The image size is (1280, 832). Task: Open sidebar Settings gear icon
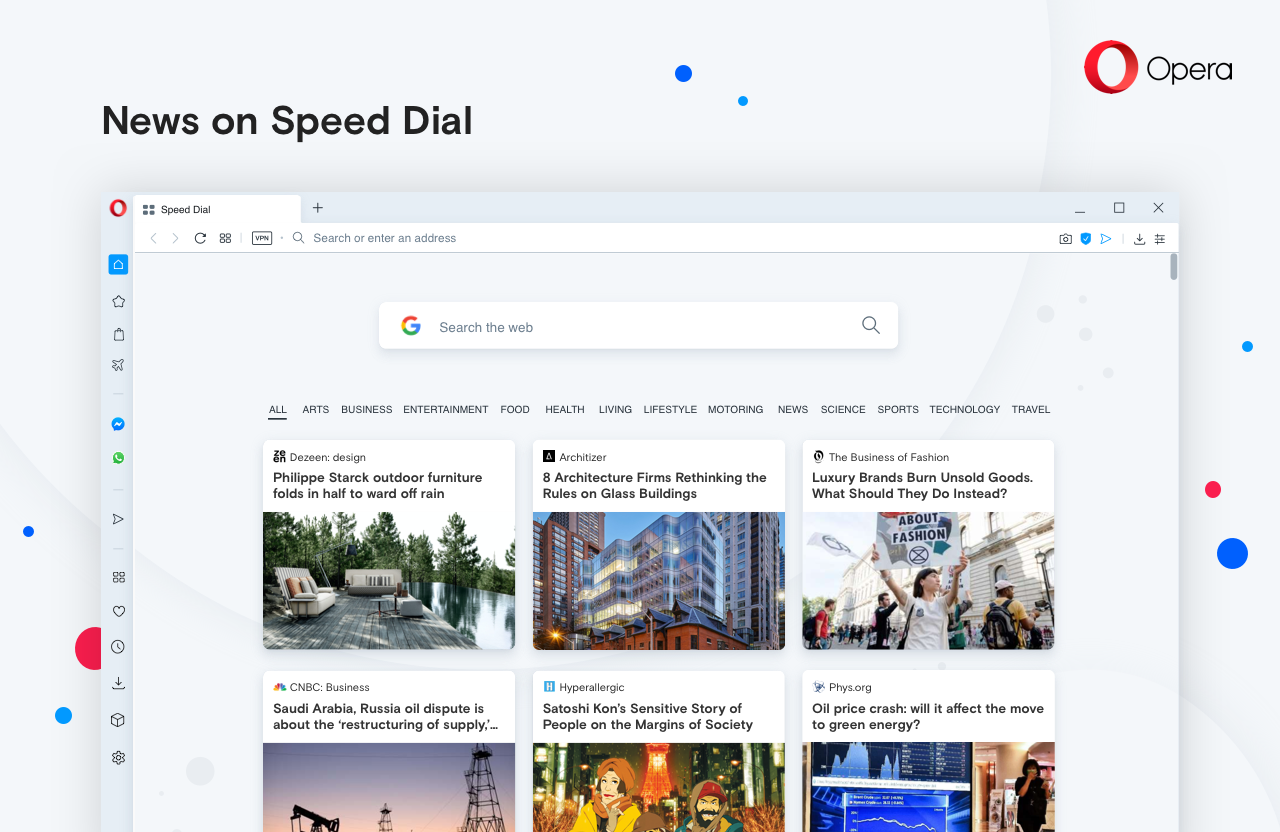(118, 758)
